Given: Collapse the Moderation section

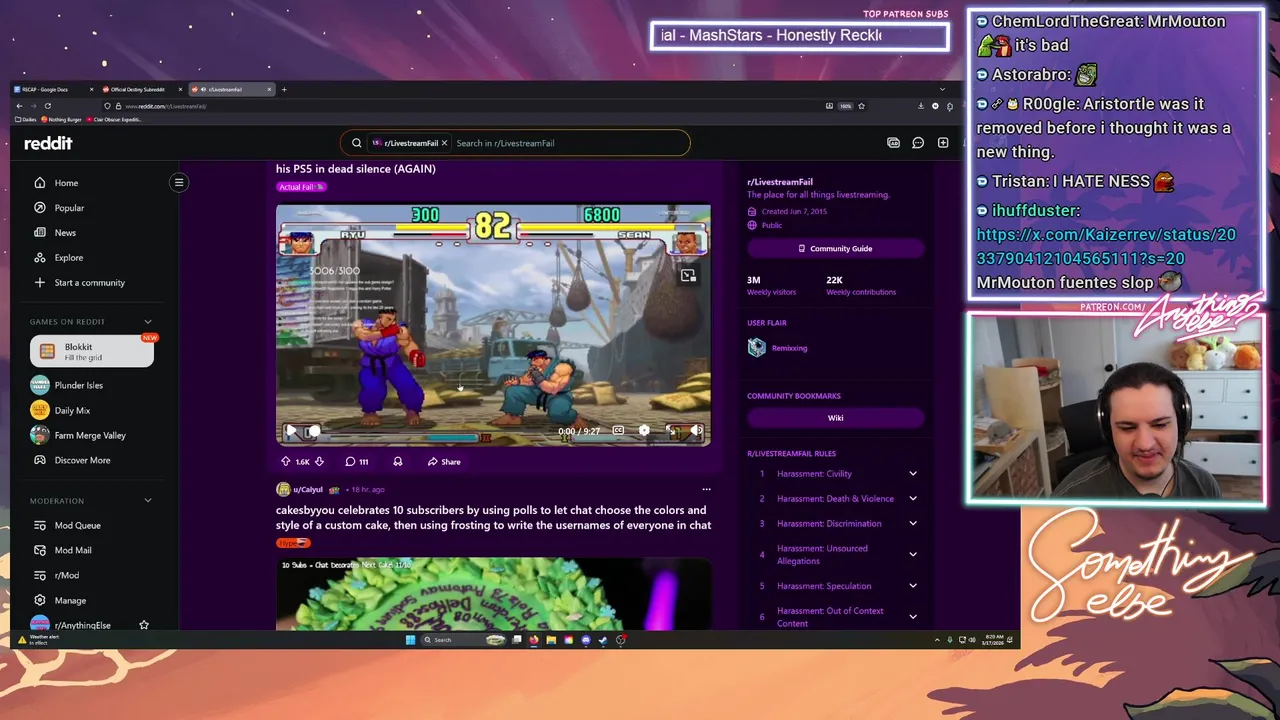Looking at the screenshot, I should tap(148, 501).
